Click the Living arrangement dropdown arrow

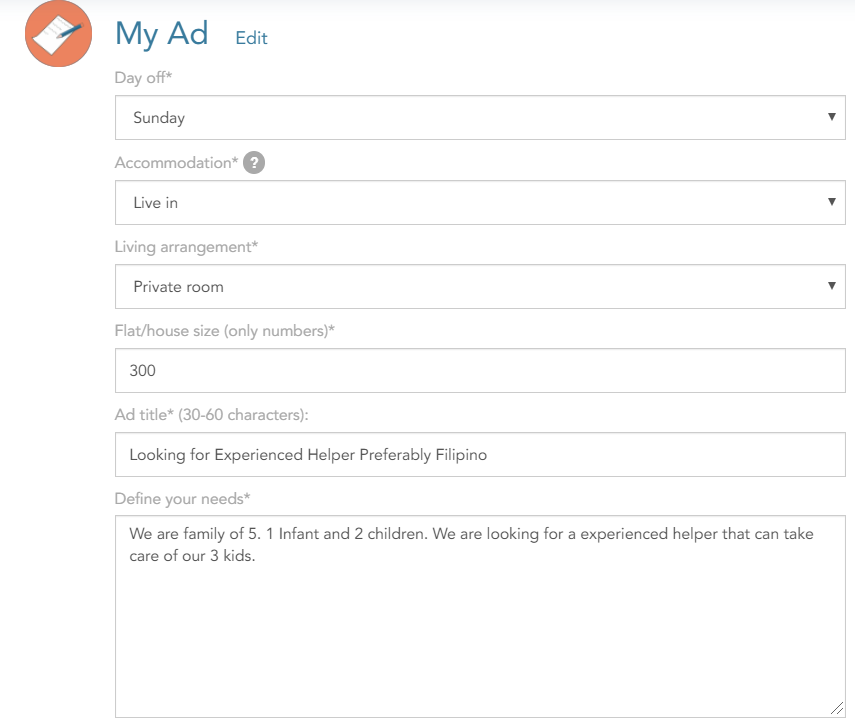point(832,286)
